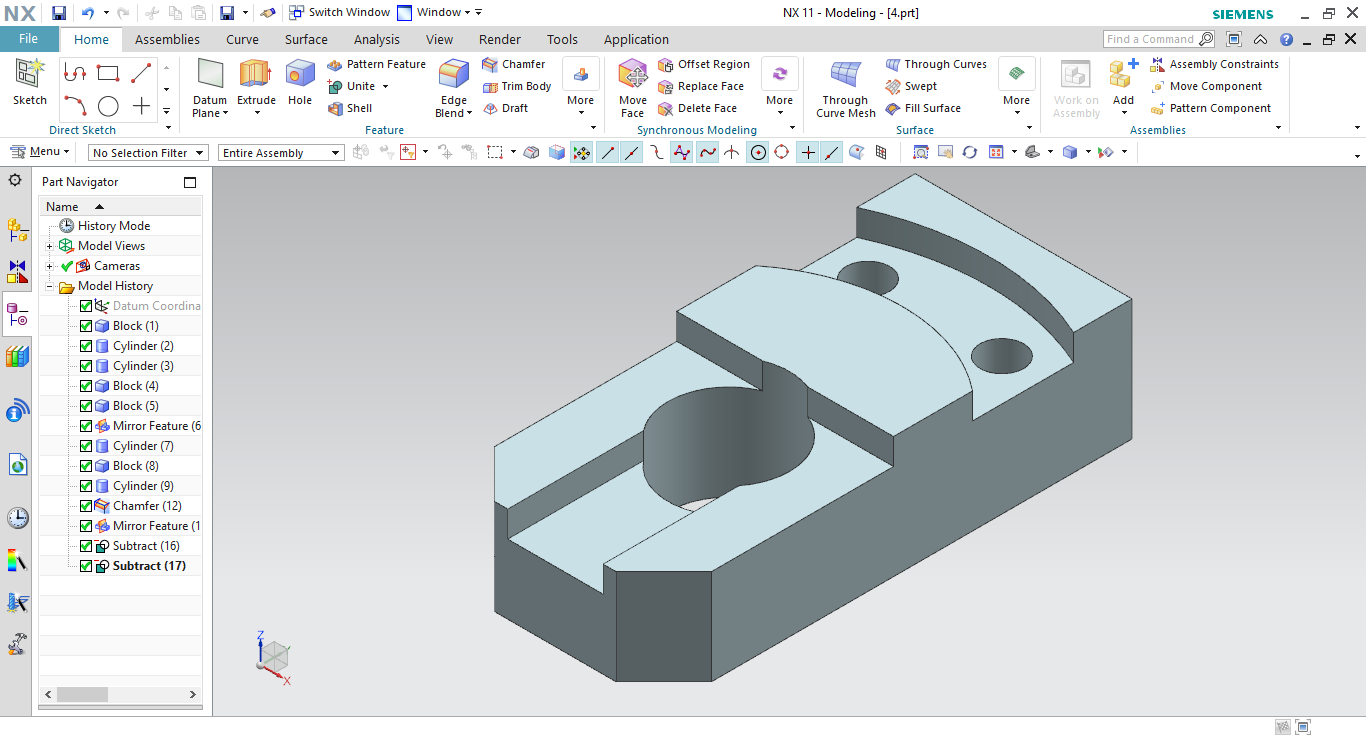The height and width of the screenshot is (738, 1366).
Task: Open Through Curve Mesh surface tool
Action: click(x=846, y=88)
